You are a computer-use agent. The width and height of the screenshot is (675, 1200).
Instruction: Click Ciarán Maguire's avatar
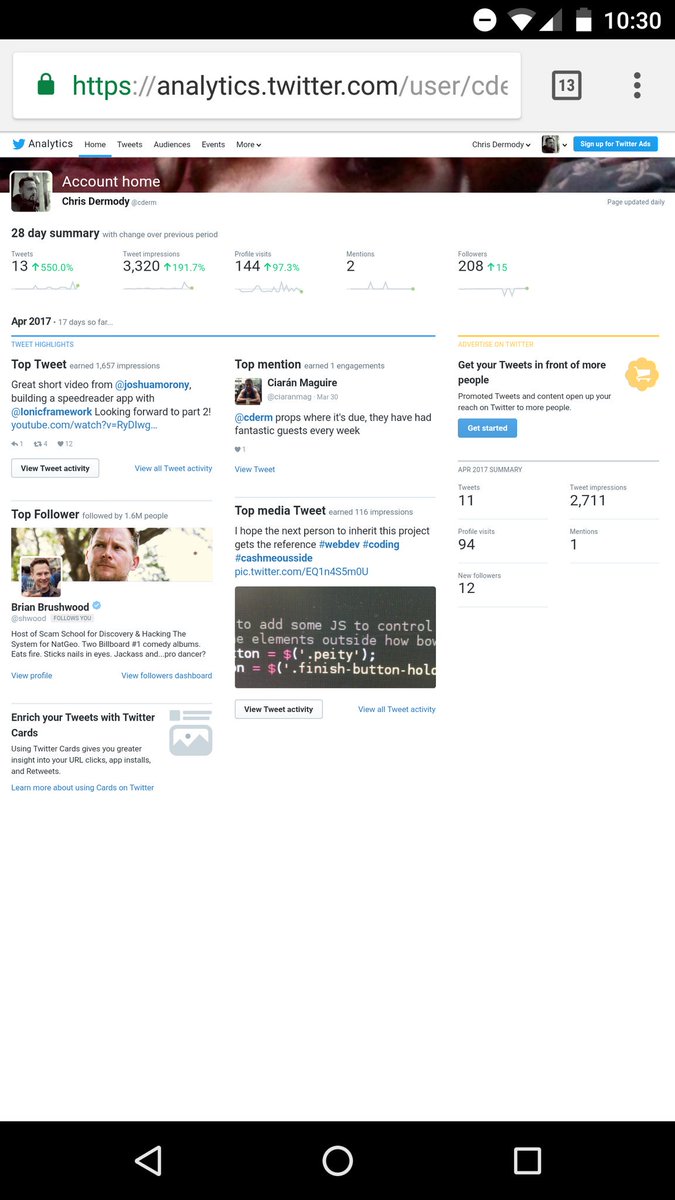tap(248, 391)
